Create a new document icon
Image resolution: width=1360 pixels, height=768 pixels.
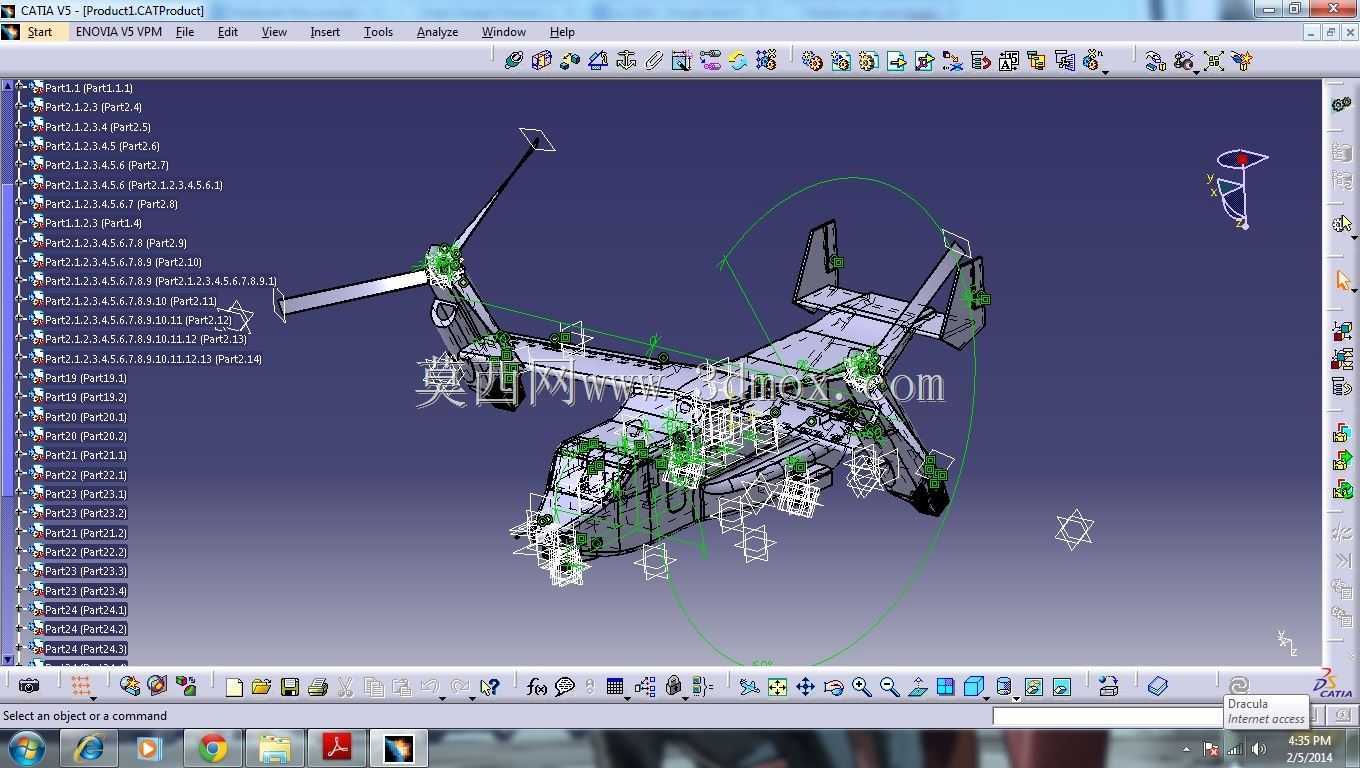coord(234,687)
